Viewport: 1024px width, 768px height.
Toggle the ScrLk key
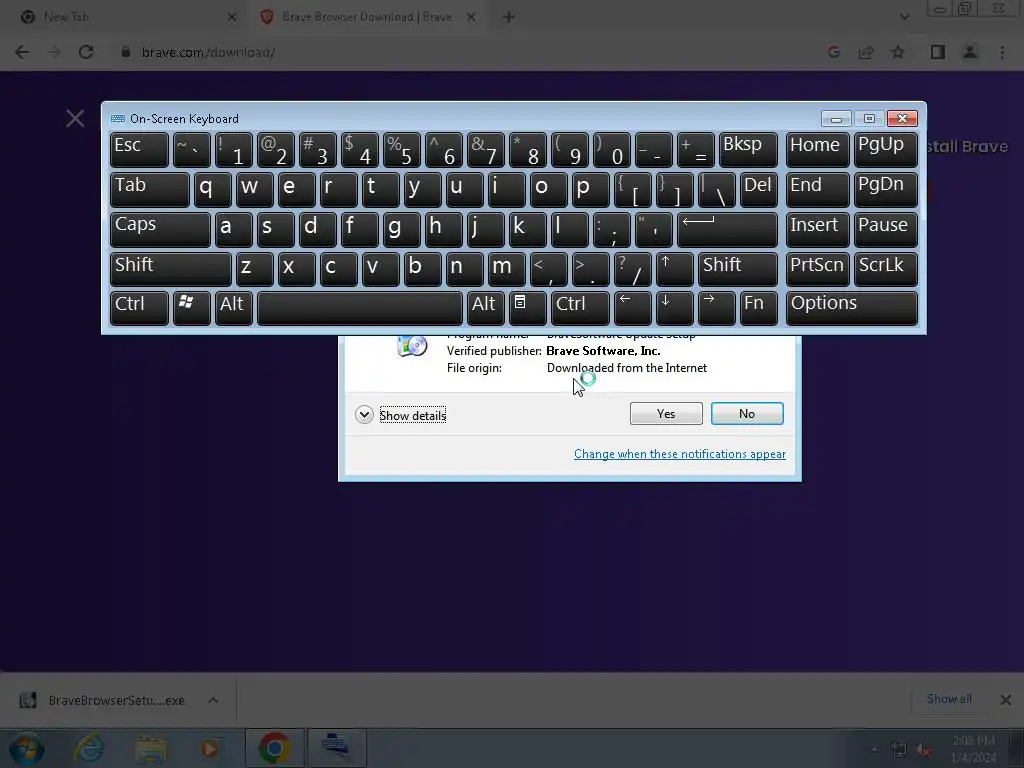pyautogui.click(x=885, y=268)
